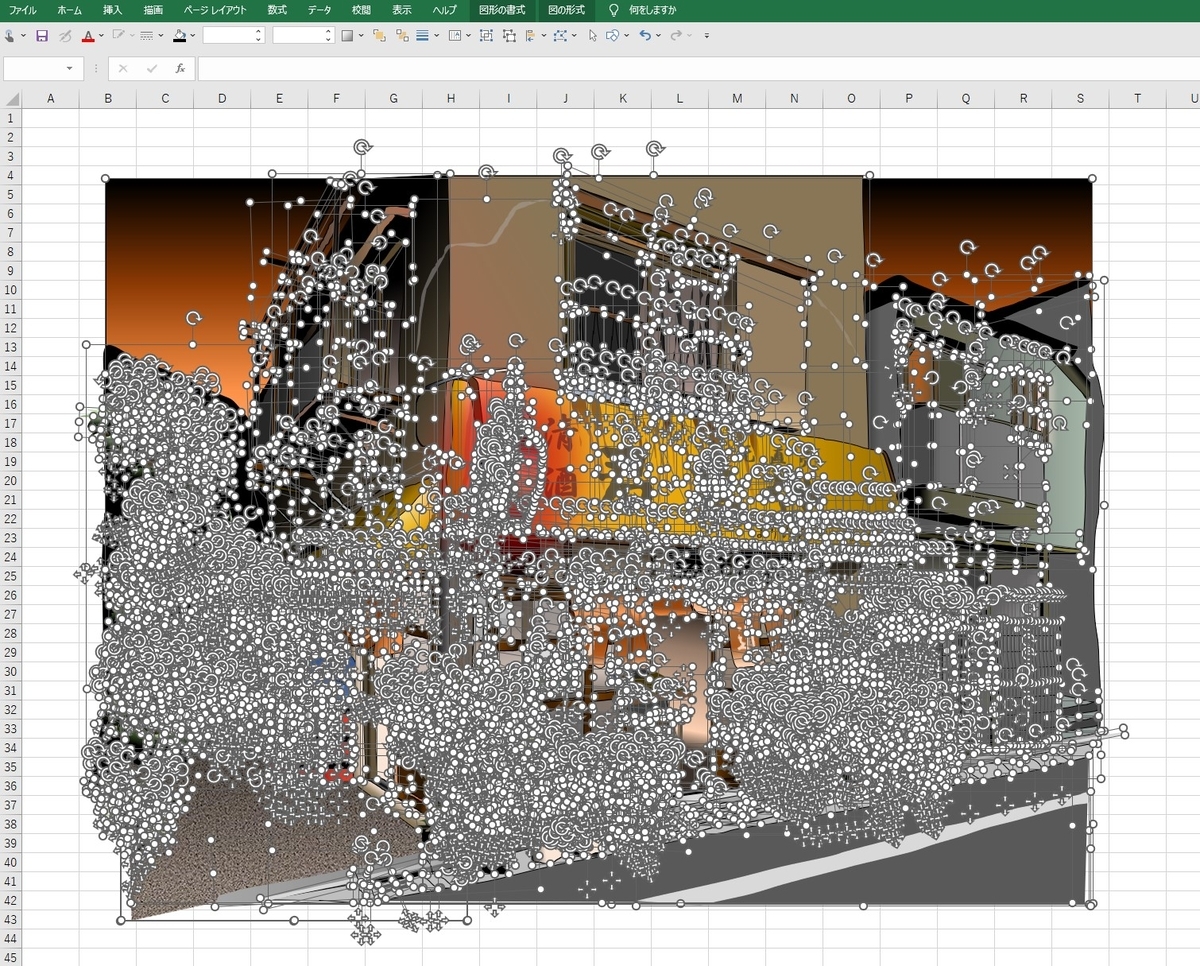Click the formula bar cancel X
Viewport: 1200px width, 966px height.
(123, 68)
